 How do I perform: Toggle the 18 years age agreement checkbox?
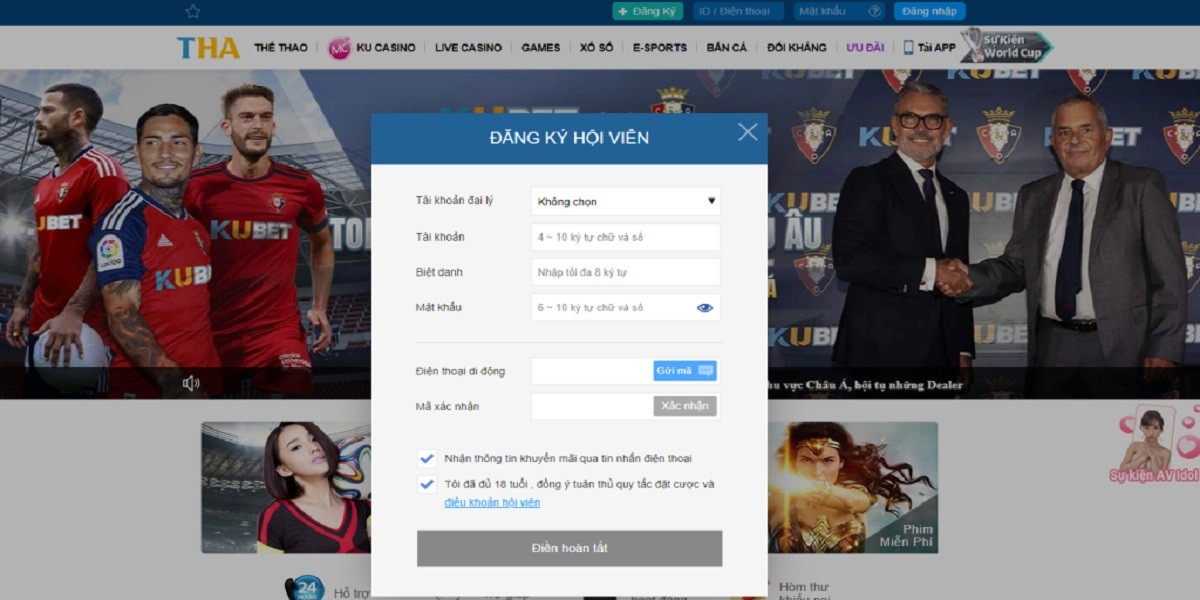tap(427, 485)
